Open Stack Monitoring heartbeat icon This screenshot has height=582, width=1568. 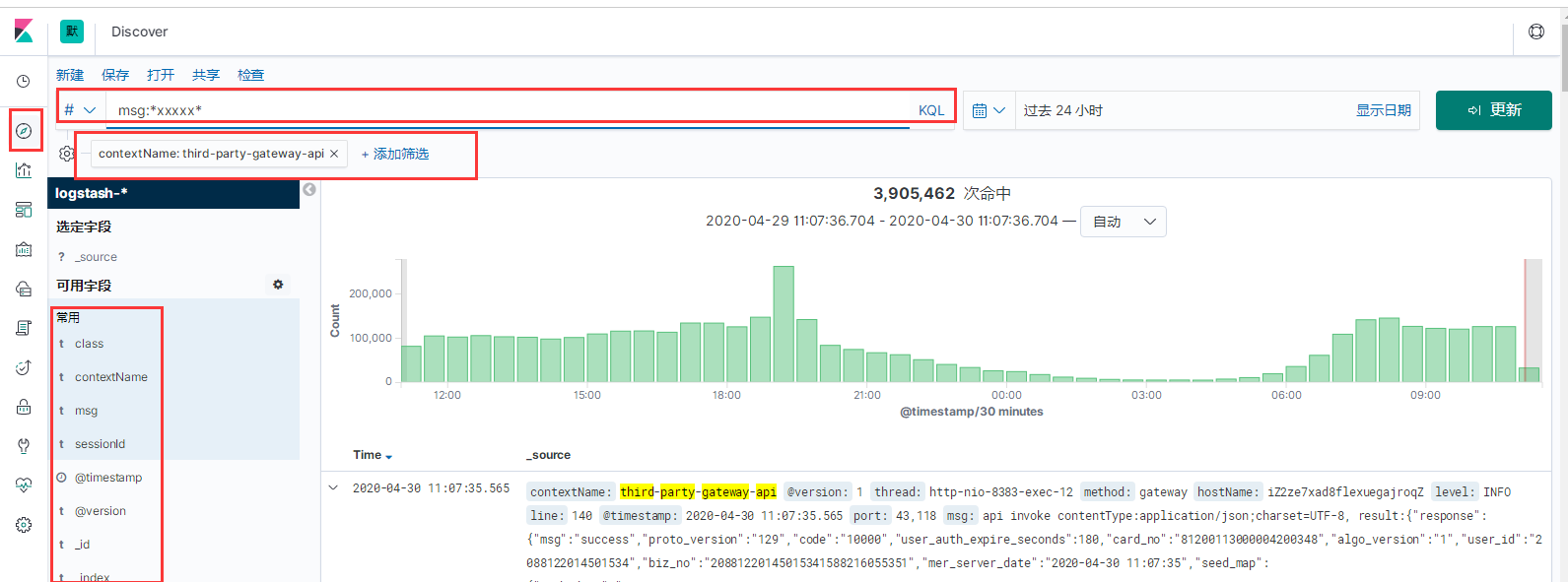tap(24, 485)
